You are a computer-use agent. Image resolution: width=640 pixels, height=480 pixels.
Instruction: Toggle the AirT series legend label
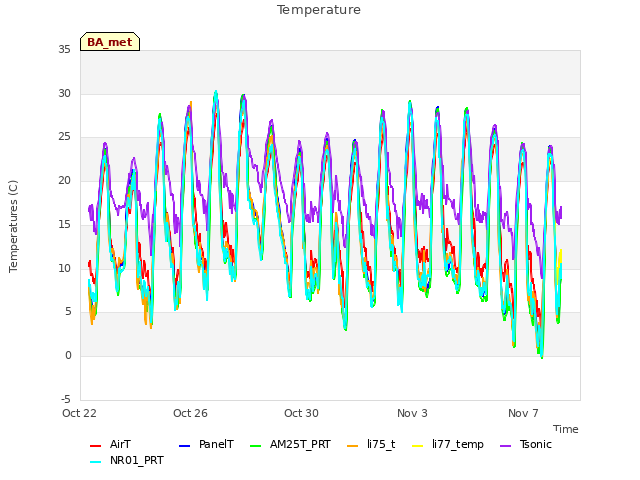[x=120, y=444]
